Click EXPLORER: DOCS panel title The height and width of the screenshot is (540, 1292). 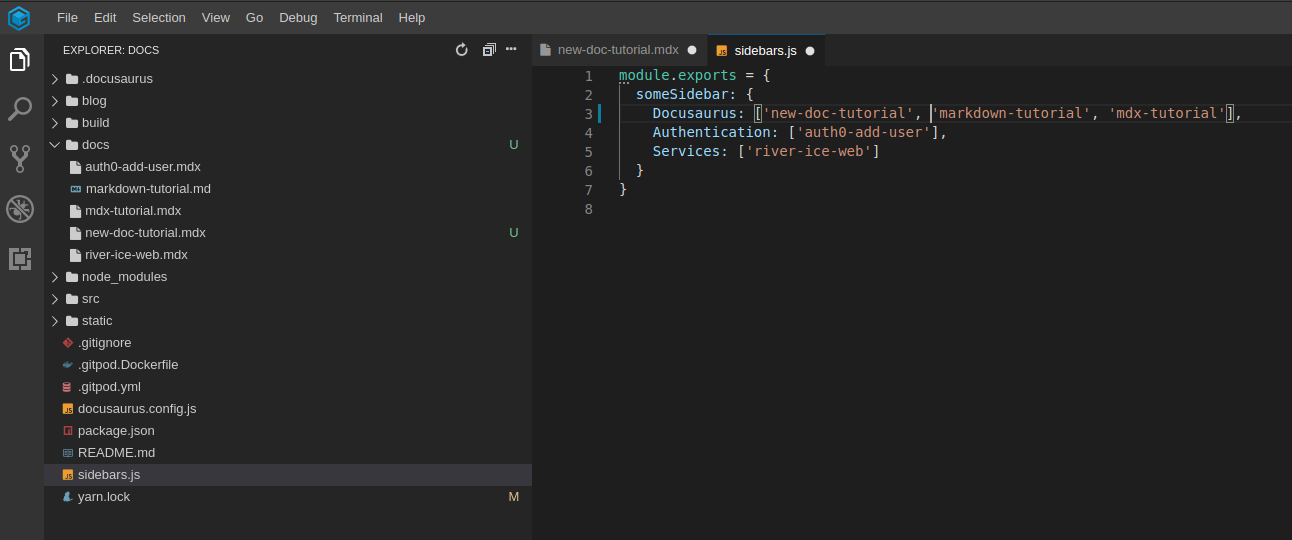point(111,50)
